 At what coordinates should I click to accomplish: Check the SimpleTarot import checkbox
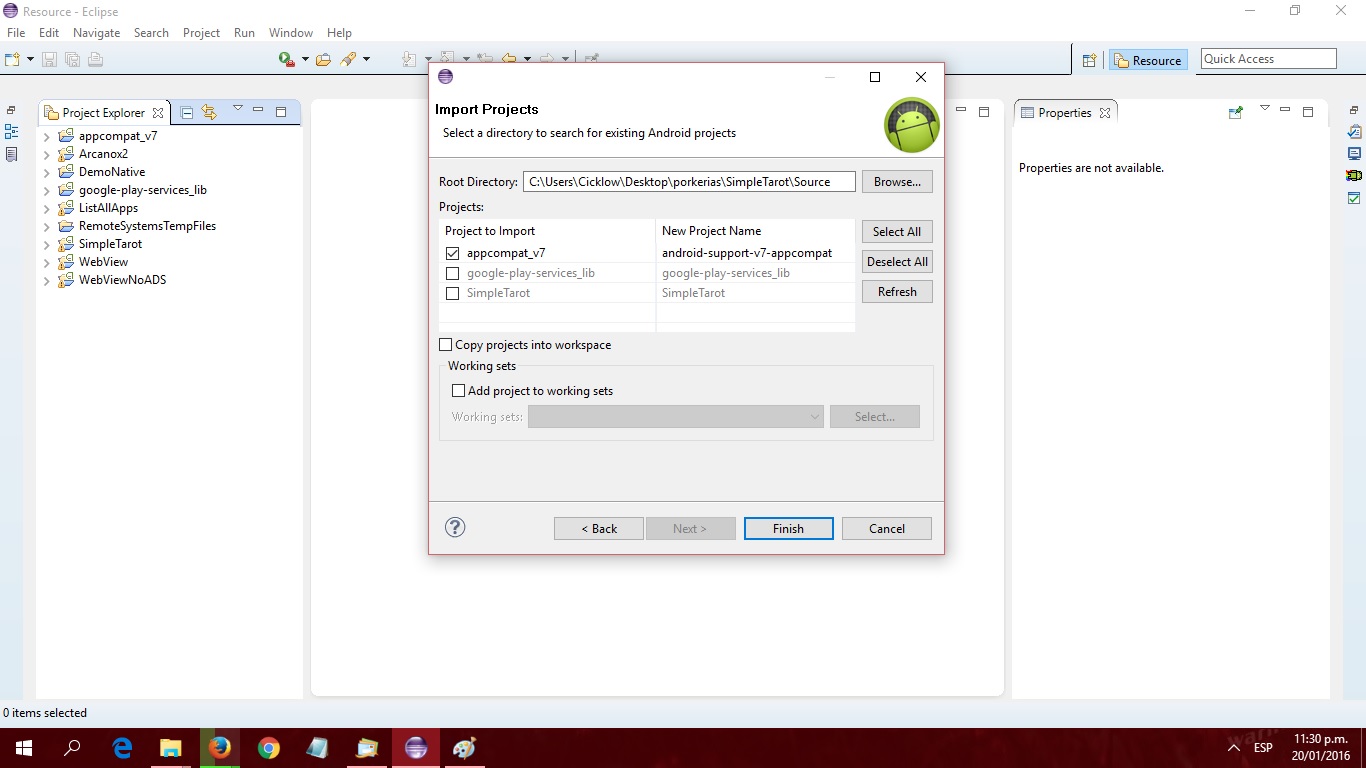(x=453, y=293)
